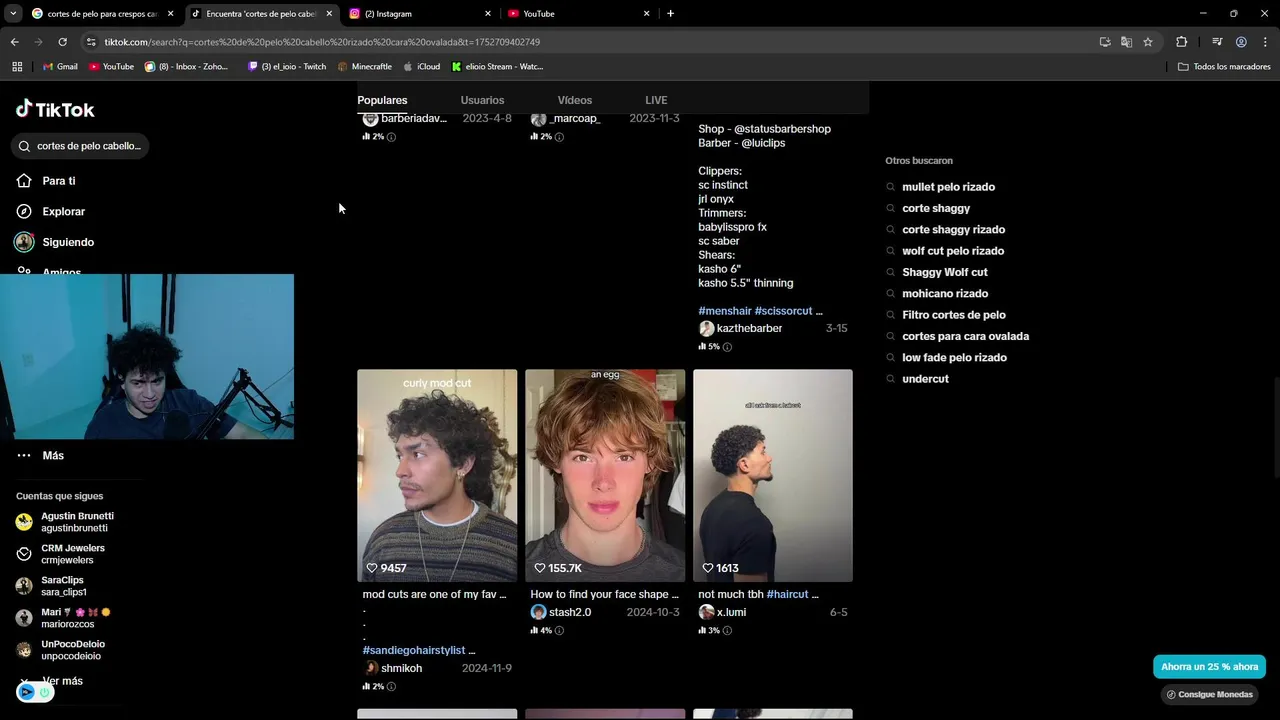The image size is (1280, 720).
Task: Search suggestion 'mullet pelo rizado'
Action: tap(948, 187)
